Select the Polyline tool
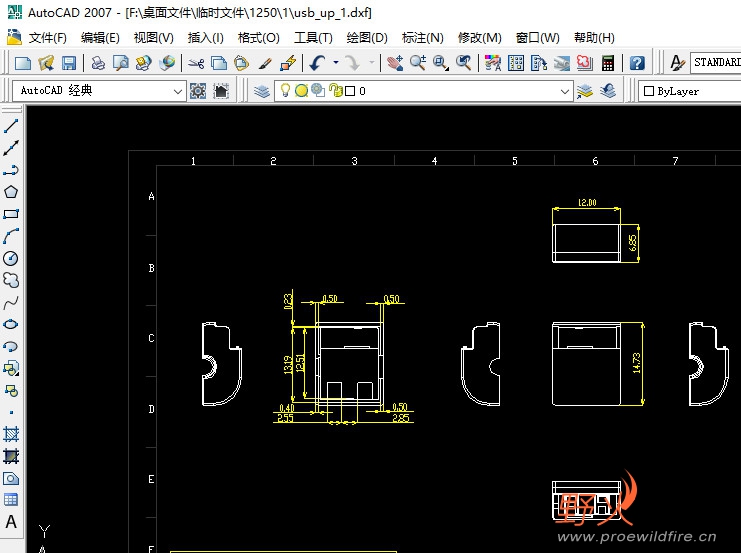Viewport: 741px width, 553px height. point(11,170)
